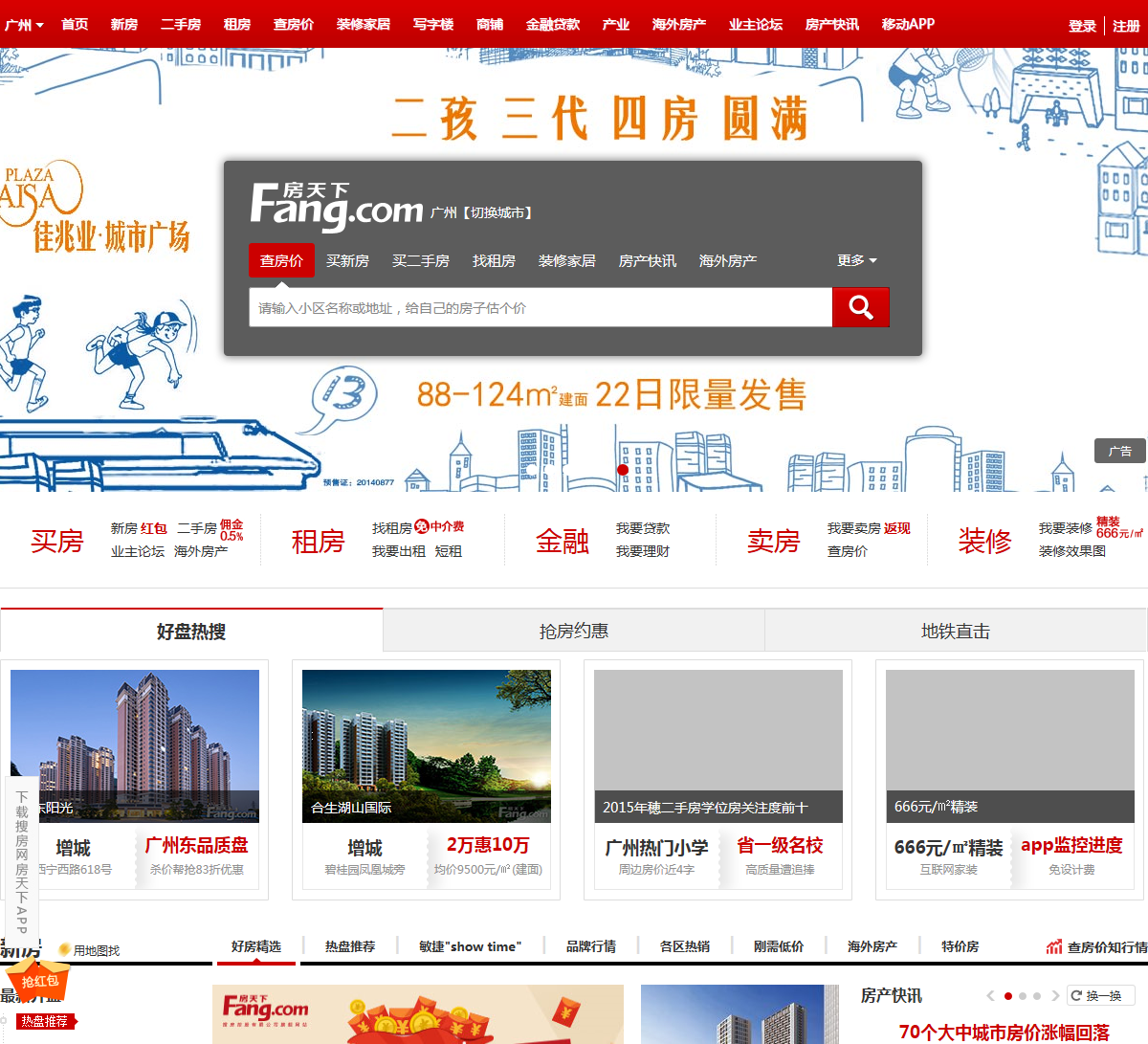
Task: Click the 广告 ad label badge
Action: point(1120,451)
